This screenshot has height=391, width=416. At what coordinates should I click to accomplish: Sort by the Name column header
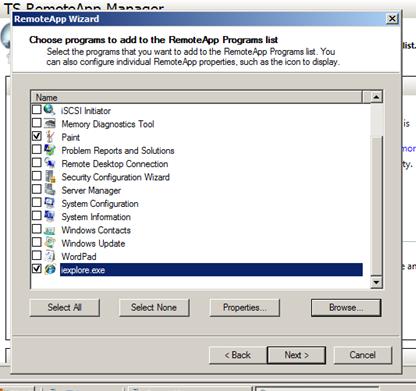tap(197, 97)
